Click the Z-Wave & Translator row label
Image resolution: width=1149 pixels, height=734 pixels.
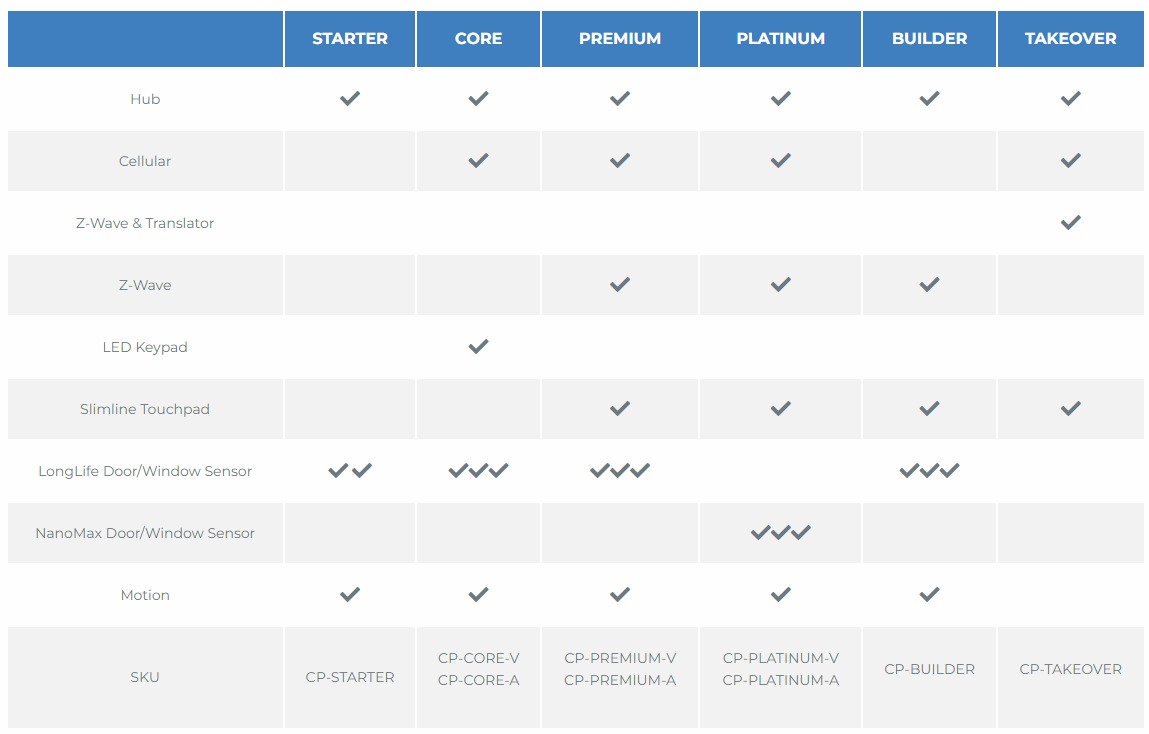click(145, 223)
